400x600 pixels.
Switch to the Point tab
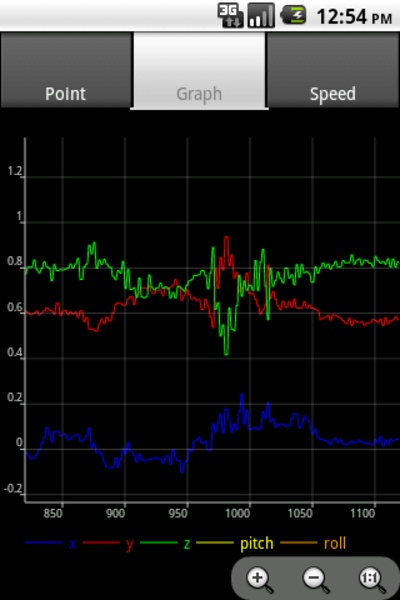coord(66,70)
